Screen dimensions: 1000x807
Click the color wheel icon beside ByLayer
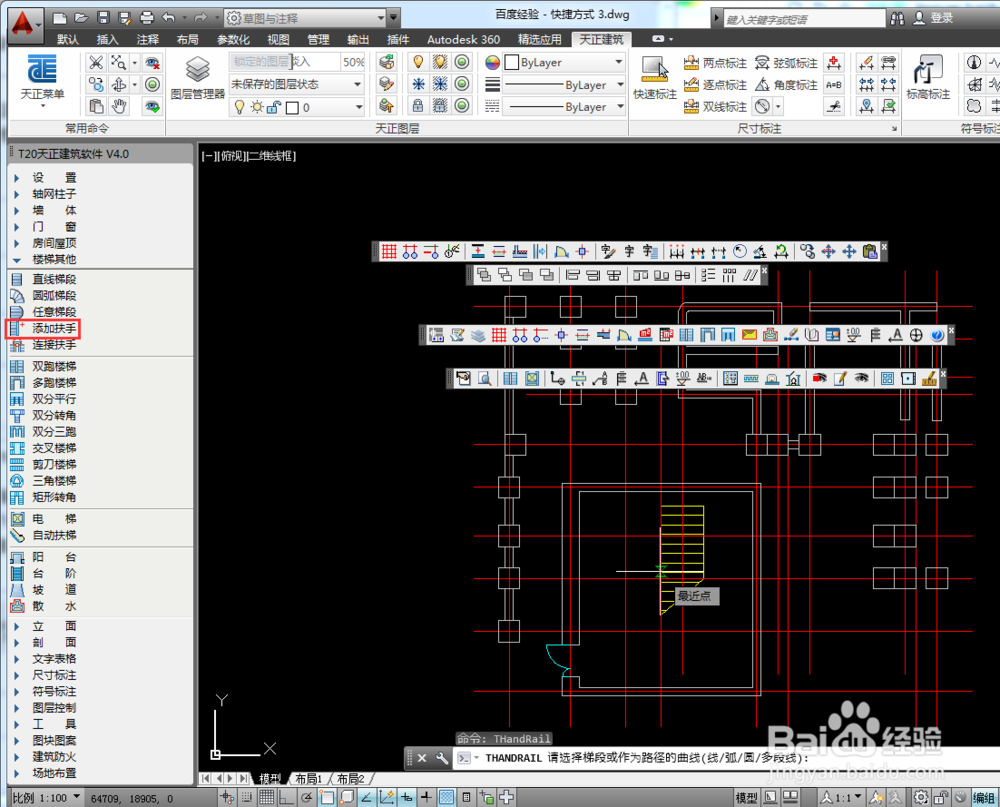coord(492,63)
